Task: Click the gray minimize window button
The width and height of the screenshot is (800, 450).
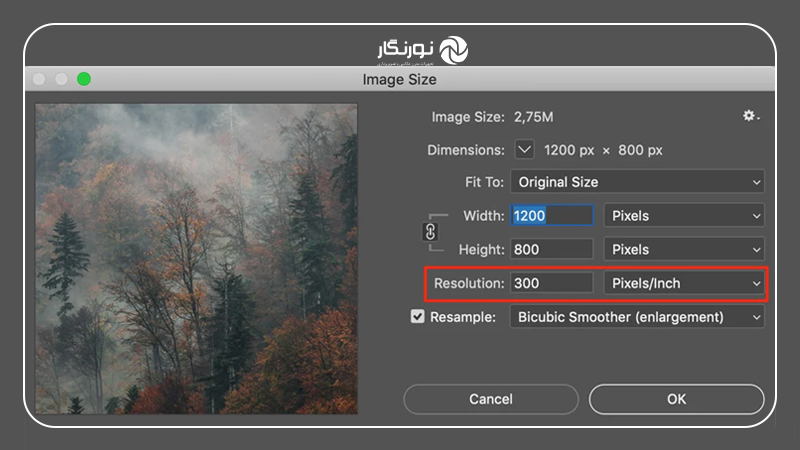Action: [x=62, y=79]
